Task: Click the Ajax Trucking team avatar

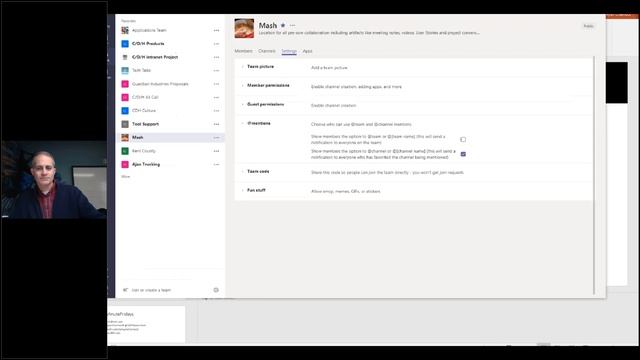Action: click(x=125, y=164)
